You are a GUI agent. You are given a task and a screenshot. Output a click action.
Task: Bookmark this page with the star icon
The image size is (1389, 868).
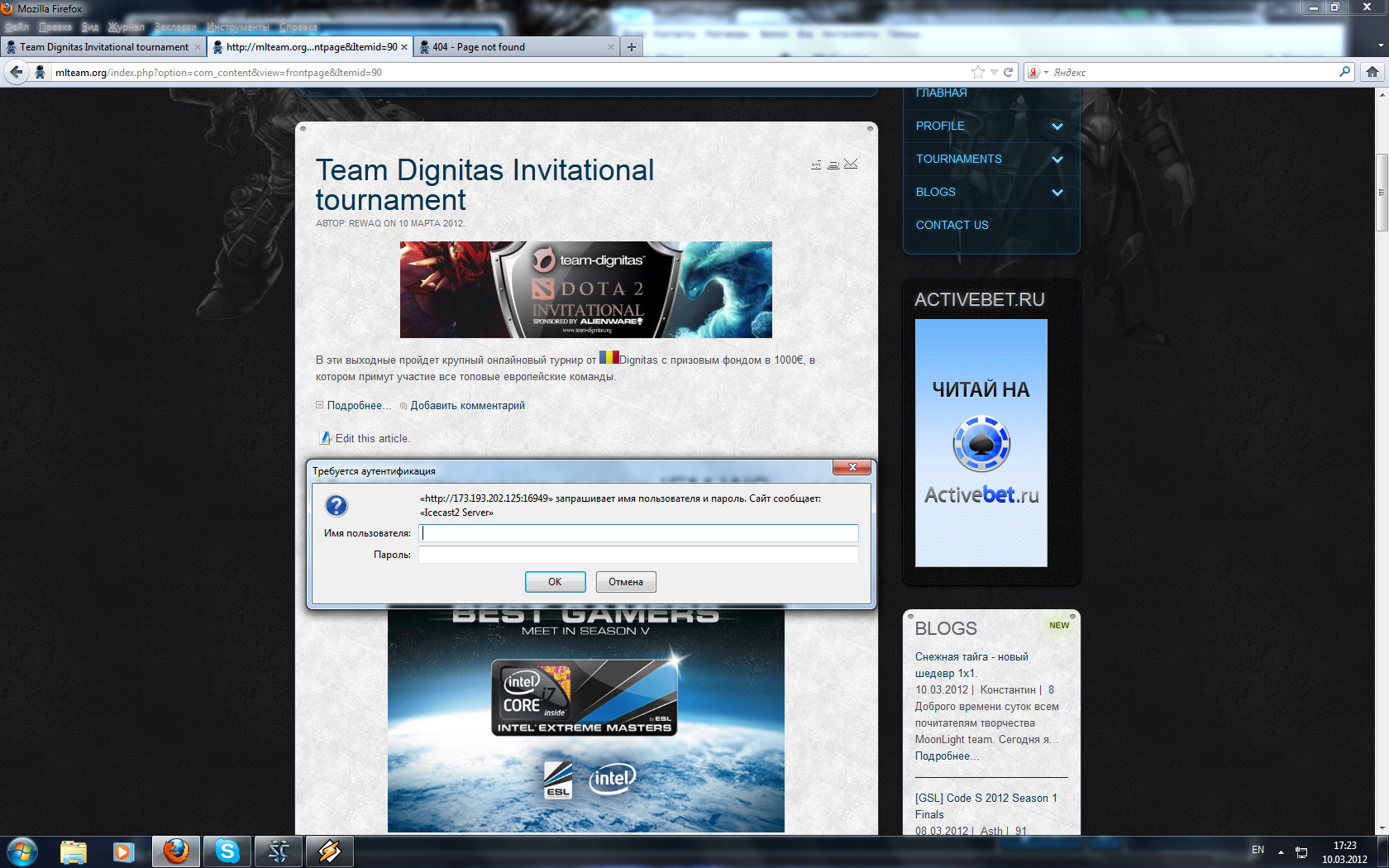tap(978, 72)
